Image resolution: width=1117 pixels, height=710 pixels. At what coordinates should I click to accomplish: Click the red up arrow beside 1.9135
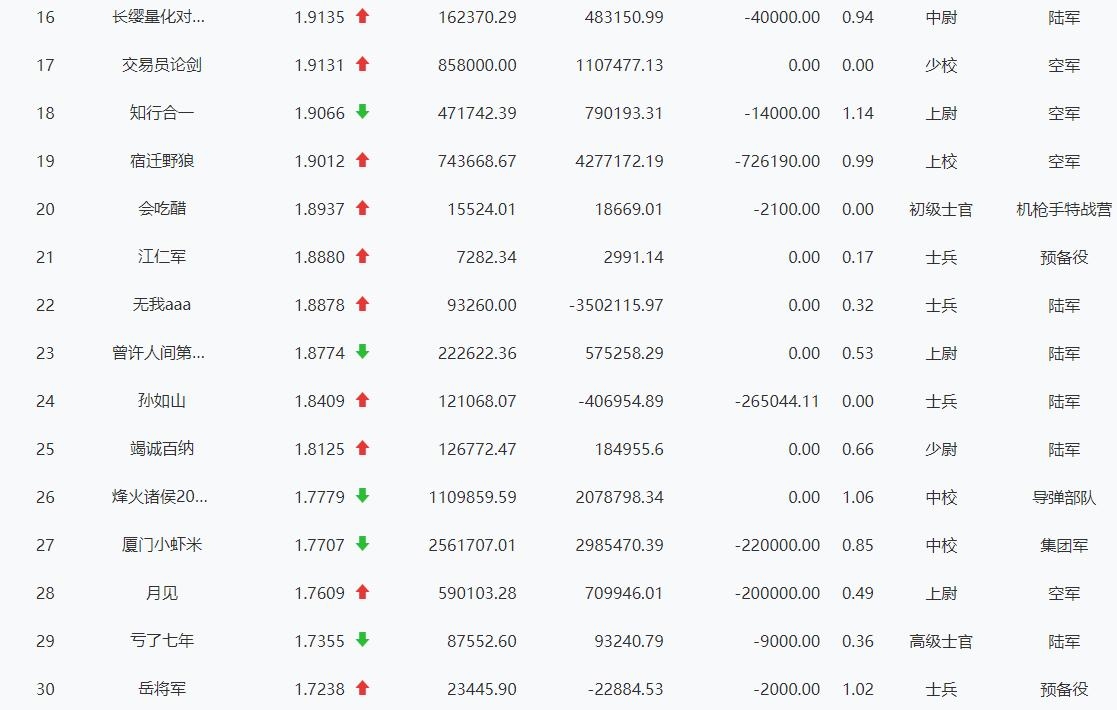(x=362, y=17)
